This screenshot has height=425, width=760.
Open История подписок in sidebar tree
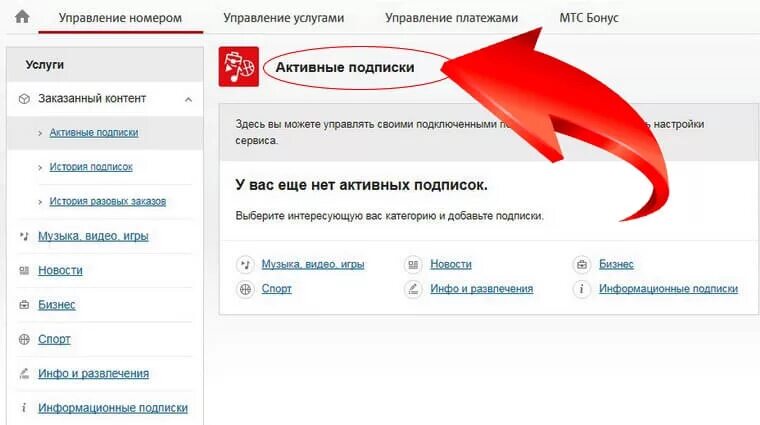[x=91, y=167]
